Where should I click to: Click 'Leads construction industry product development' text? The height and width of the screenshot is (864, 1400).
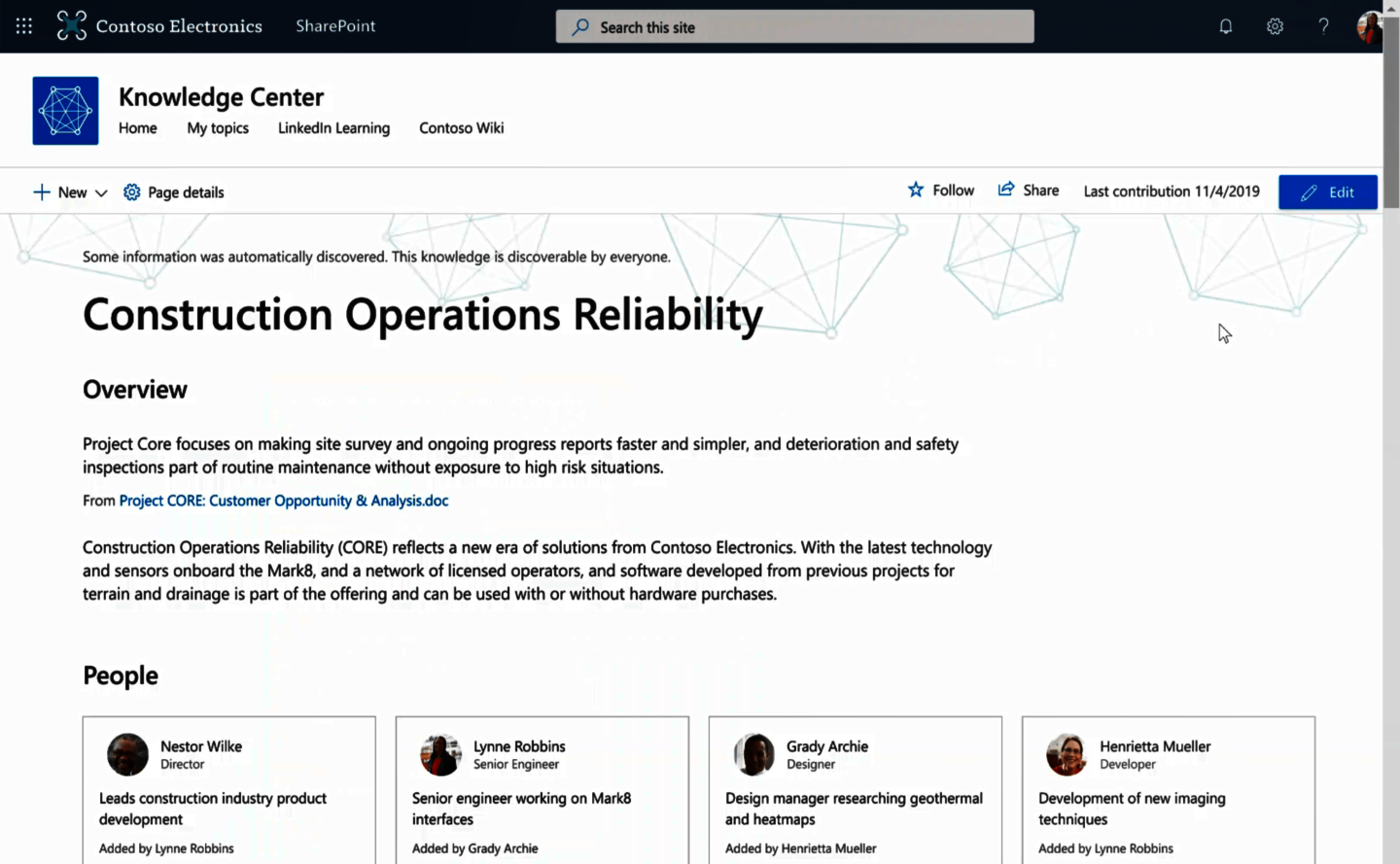click(x=213, y=809)
